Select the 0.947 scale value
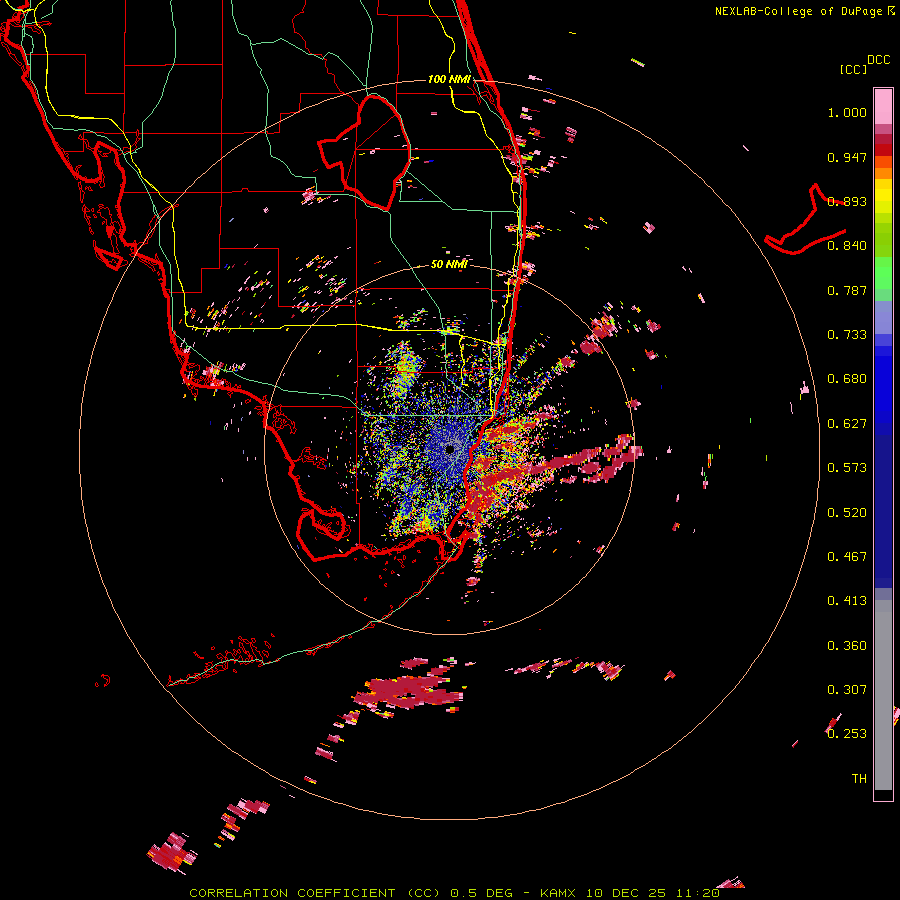Viewport: 900px width, 900px height. pos(847,157)
